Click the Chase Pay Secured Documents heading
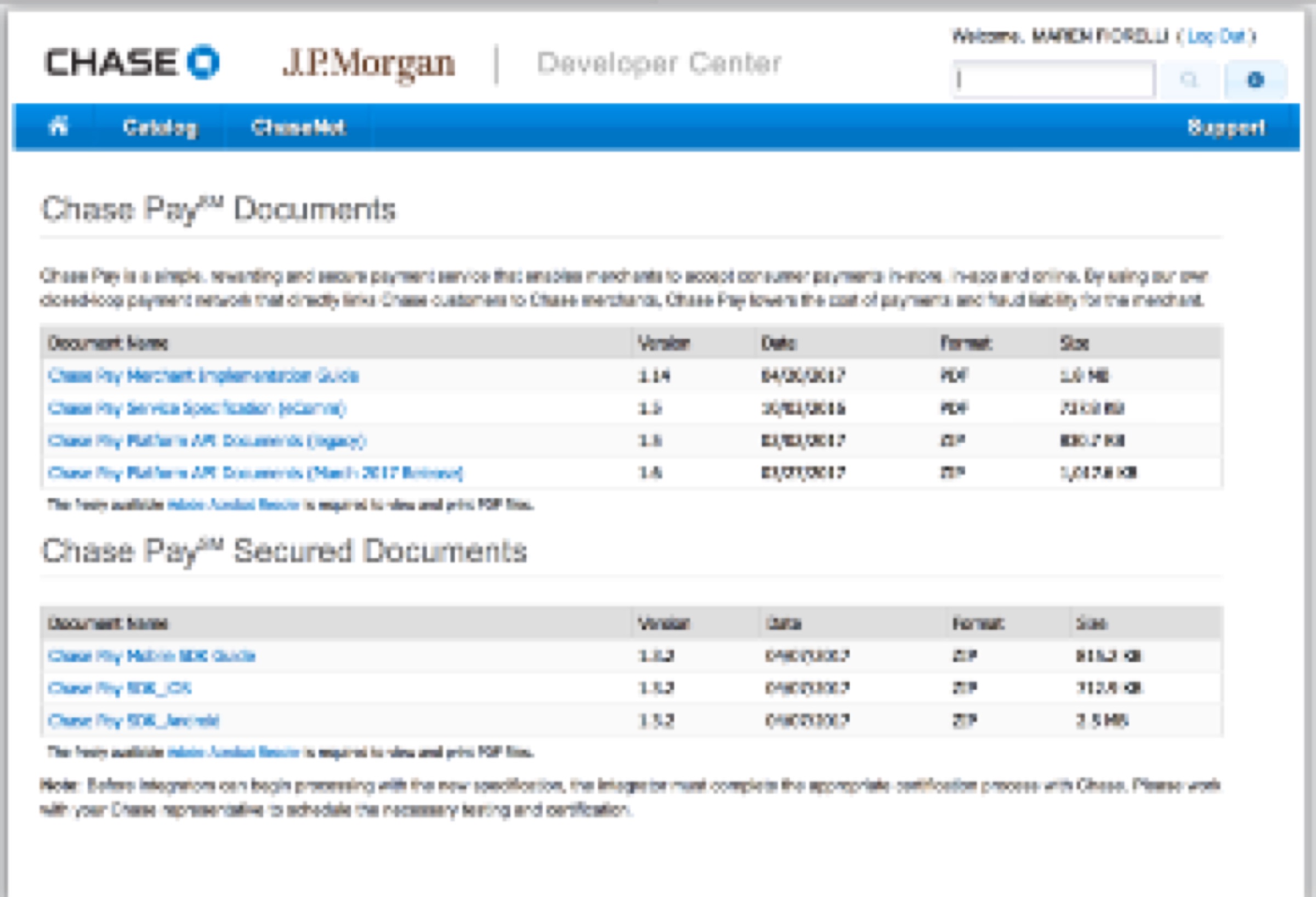This screenshot has width=1316, height=897. 284,551
